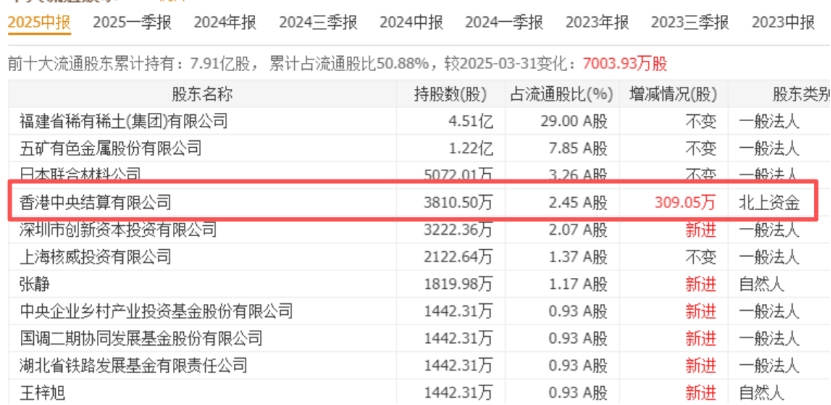
Task: Click the 1819.98万 holdings cell
Action: pyautogui.click(x=458, y=284)
